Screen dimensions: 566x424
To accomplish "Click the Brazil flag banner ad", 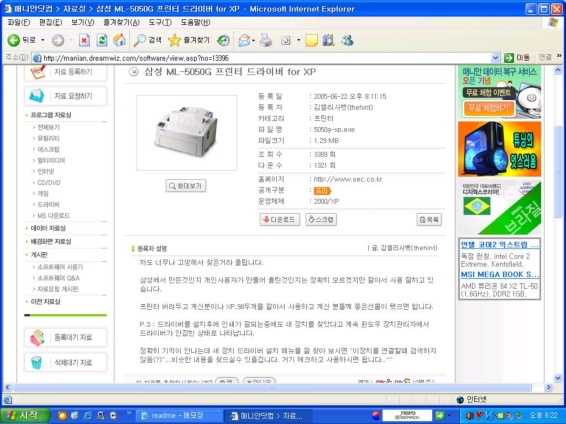I will [500, 207].
